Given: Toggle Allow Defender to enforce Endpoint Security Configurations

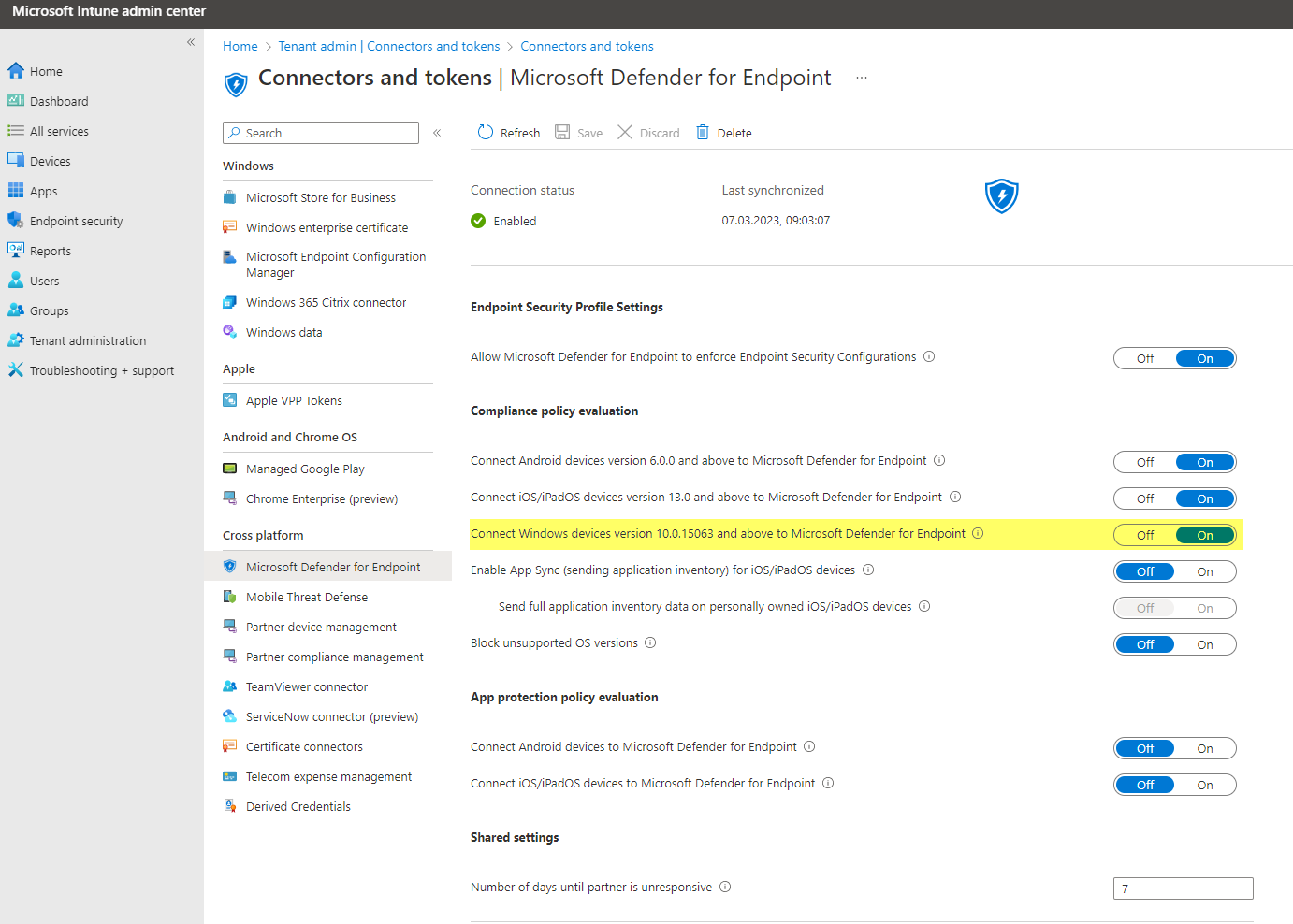Looking at the screenshot, I should (x=1175, y=358).
